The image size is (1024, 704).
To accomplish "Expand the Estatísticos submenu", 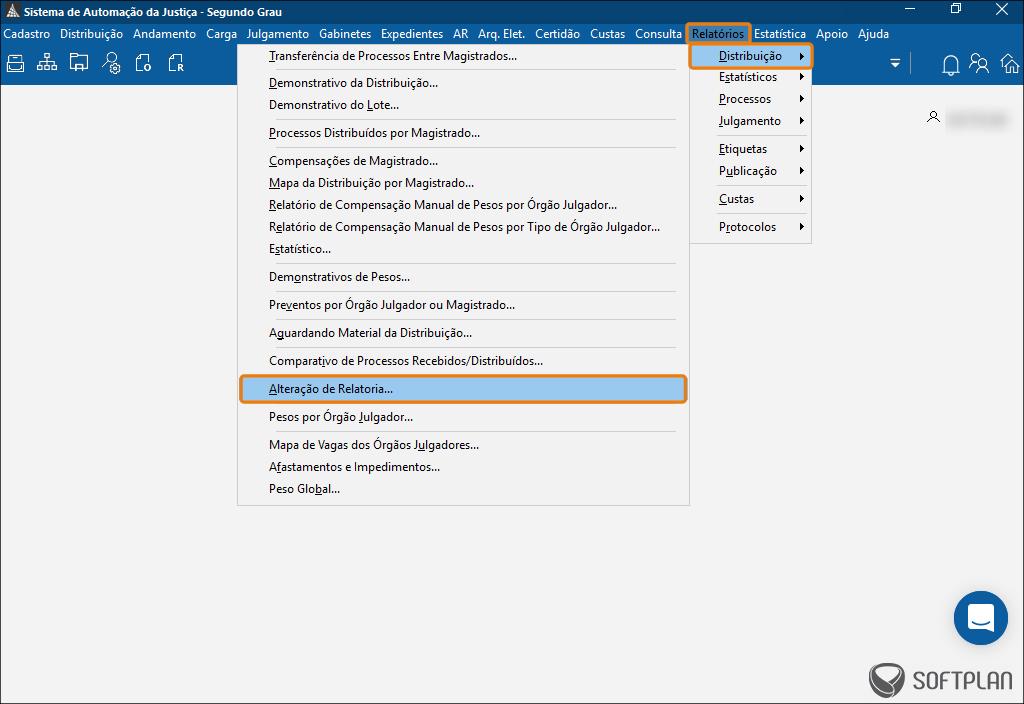I will tap(751, 77).
